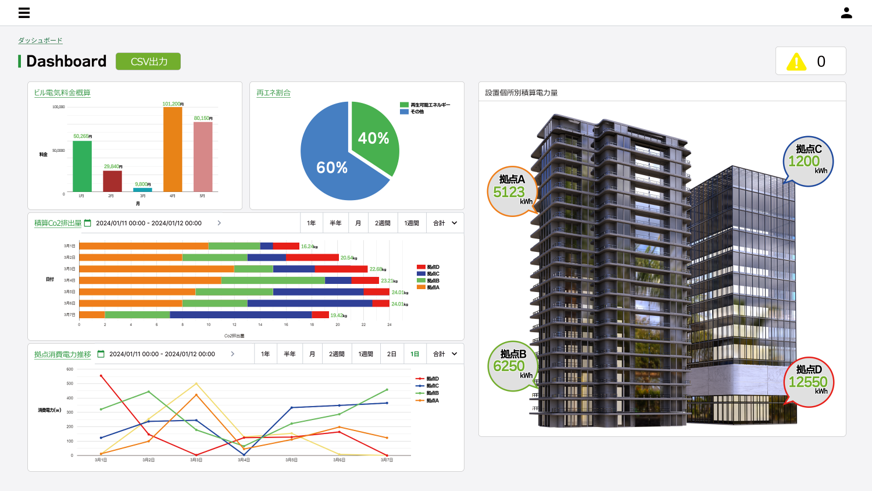Click the 拠点A 5123 kWh bubble

tap(511, 190)
